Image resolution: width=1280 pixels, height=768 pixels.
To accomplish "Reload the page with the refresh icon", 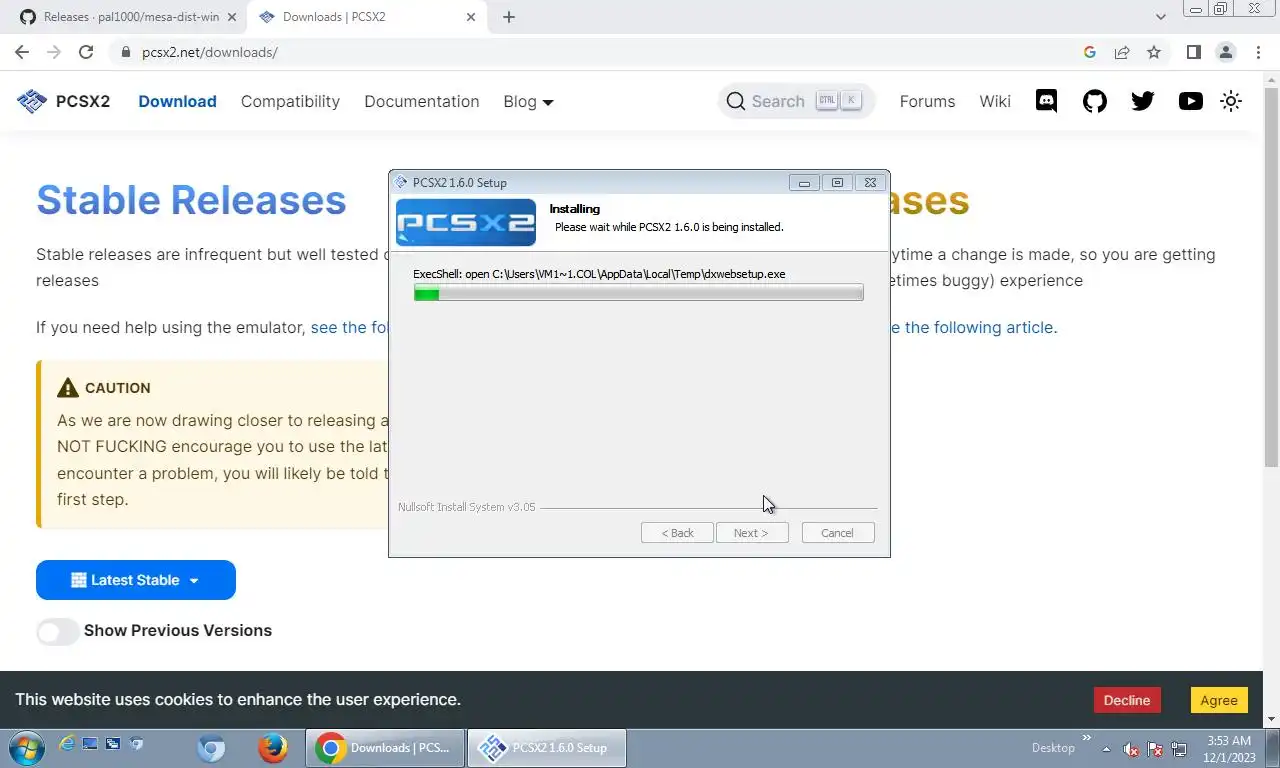I will pyautogui.click(x=86, y=52).
